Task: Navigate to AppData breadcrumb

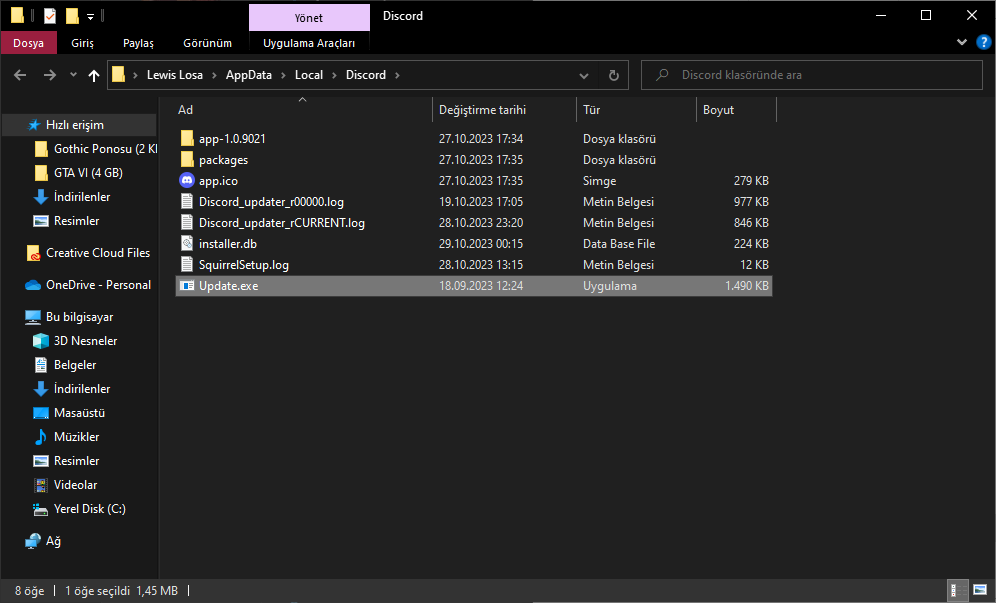Action: [x=249, y=75]
